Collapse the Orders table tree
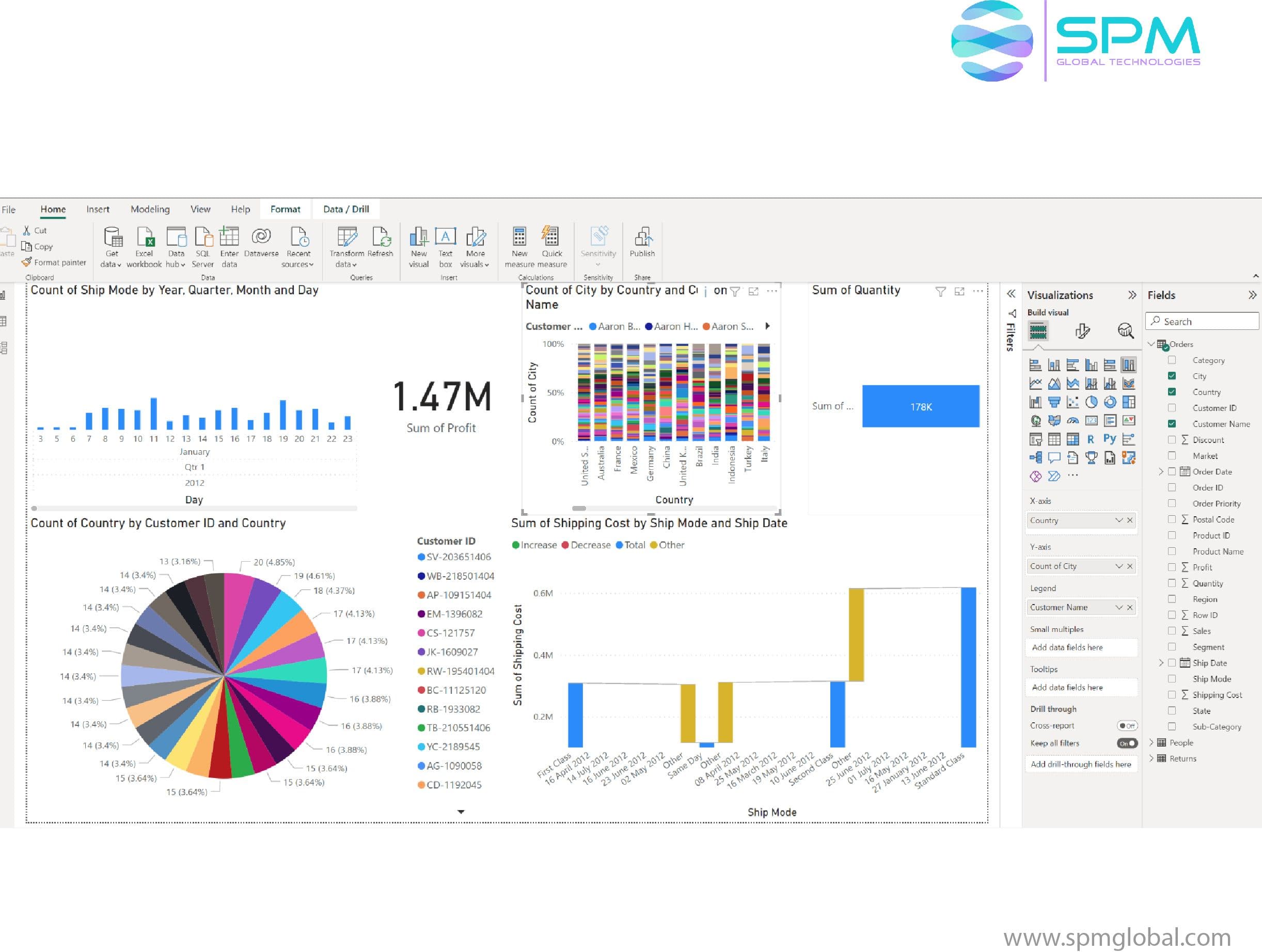 pos(1151,344)
